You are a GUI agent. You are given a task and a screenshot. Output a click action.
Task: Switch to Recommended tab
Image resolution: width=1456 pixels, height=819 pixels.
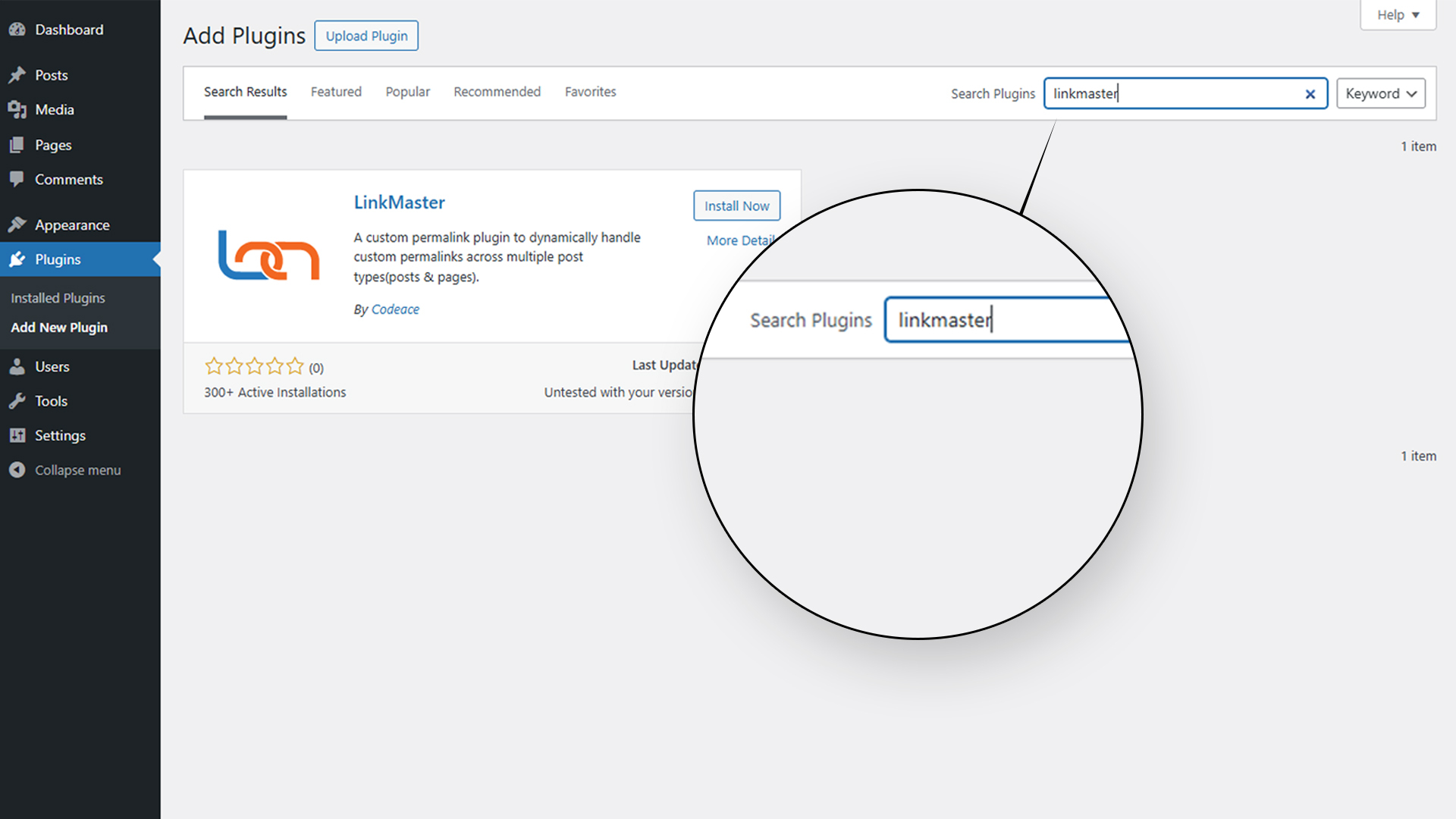497,92
